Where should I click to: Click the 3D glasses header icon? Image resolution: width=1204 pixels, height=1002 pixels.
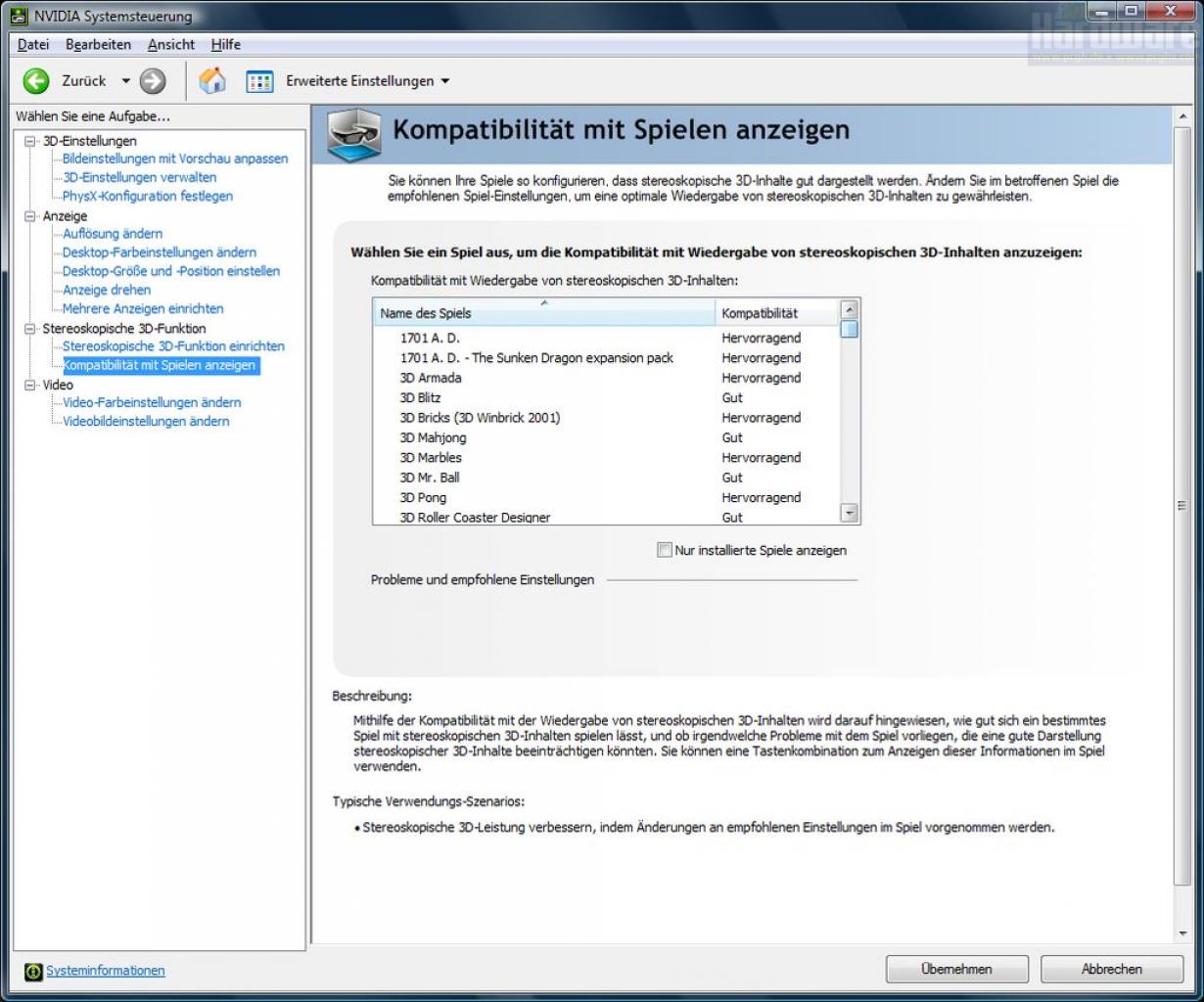pos(353,135)
